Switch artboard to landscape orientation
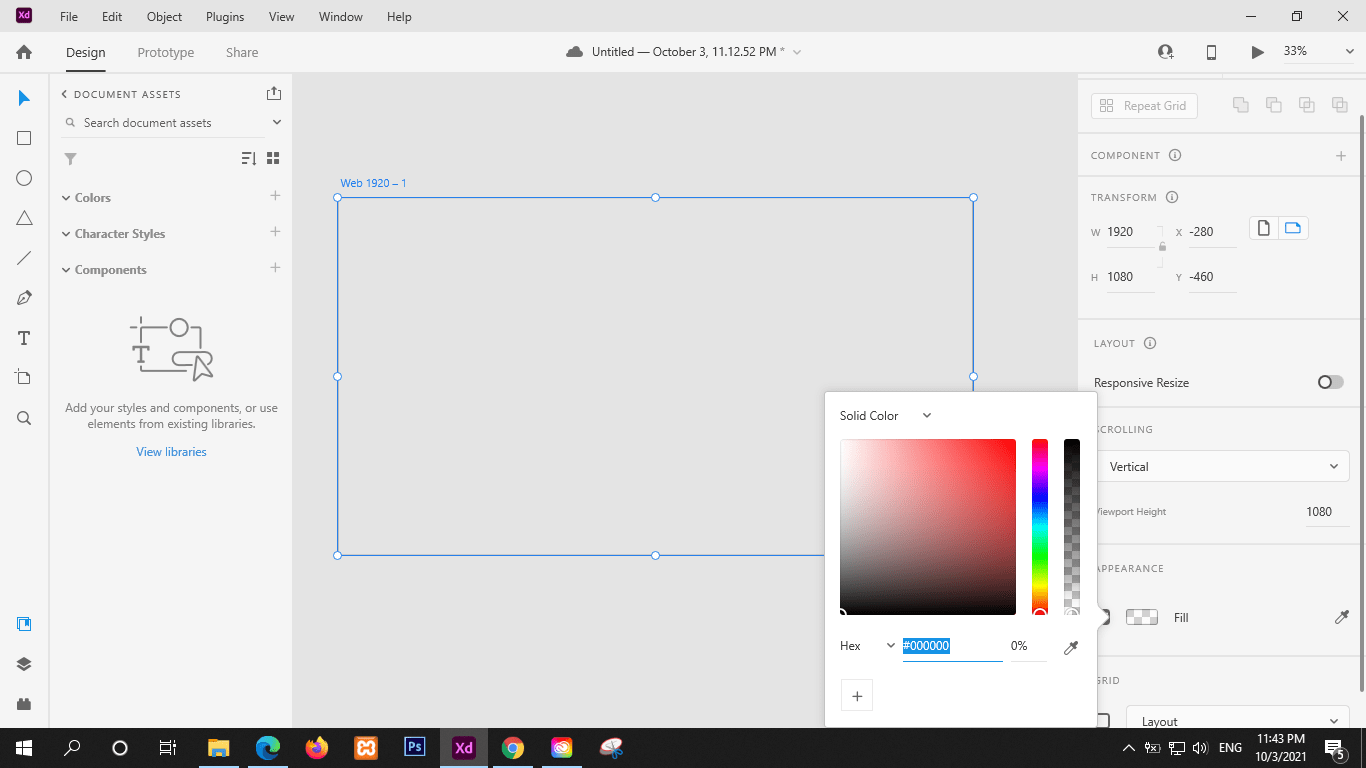1366x768 pixels. tap(1291, 227)
